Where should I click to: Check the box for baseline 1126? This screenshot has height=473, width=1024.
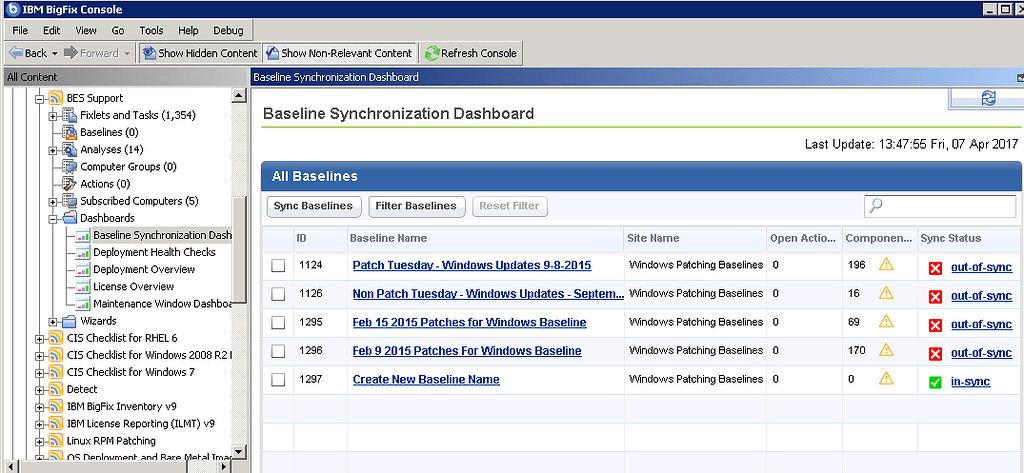[x=278, y=294]
